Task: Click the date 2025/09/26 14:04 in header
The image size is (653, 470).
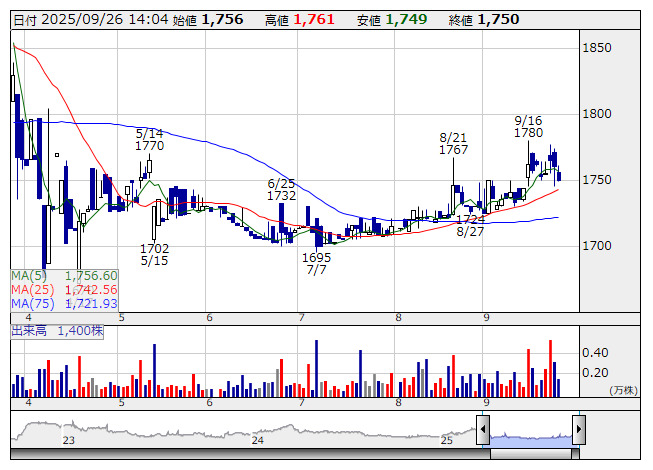Action: click(x=90, y=20)
